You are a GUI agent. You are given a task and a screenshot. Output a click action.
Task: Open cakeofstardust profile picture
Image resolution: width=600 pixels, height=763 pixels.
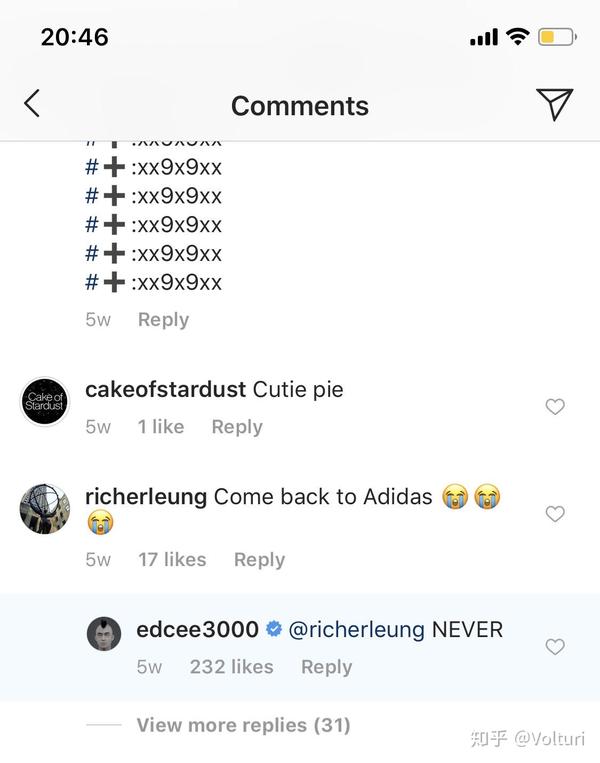[45, 402]
